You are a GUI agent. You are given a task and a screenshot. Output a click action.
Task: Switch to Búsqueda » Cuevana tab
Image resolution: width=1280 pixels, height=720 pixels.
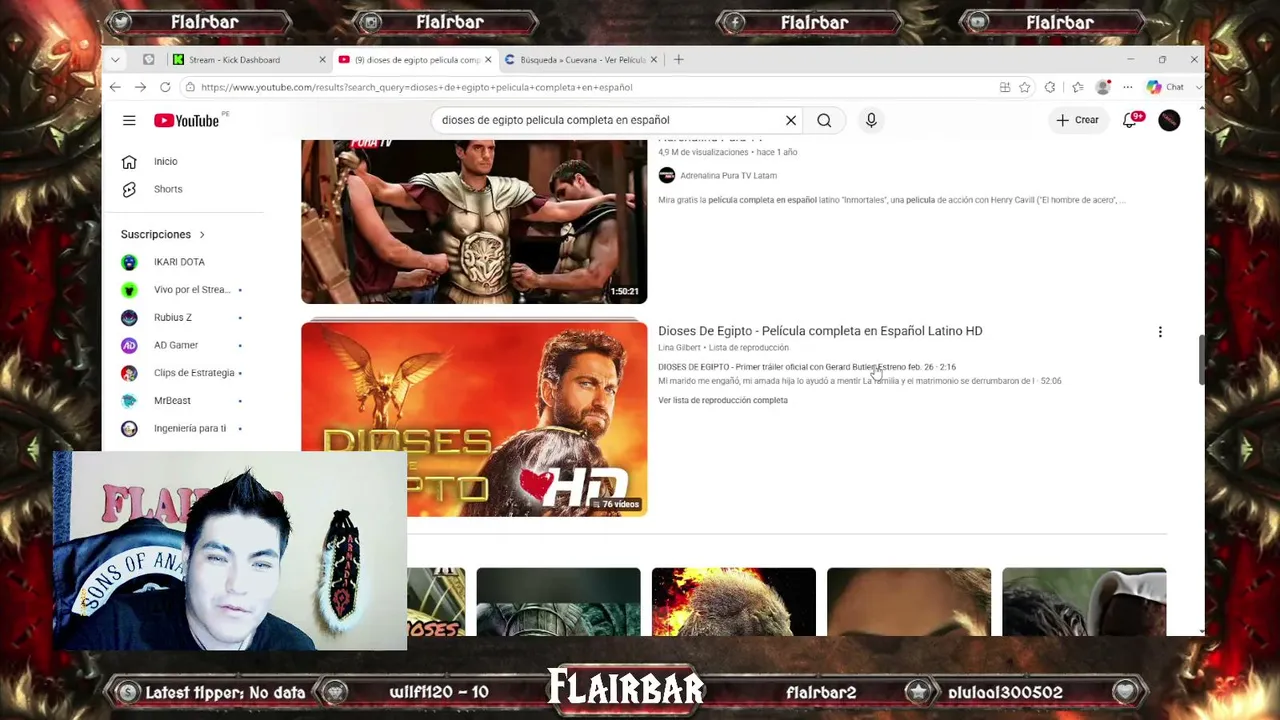(x=580, y=60)
